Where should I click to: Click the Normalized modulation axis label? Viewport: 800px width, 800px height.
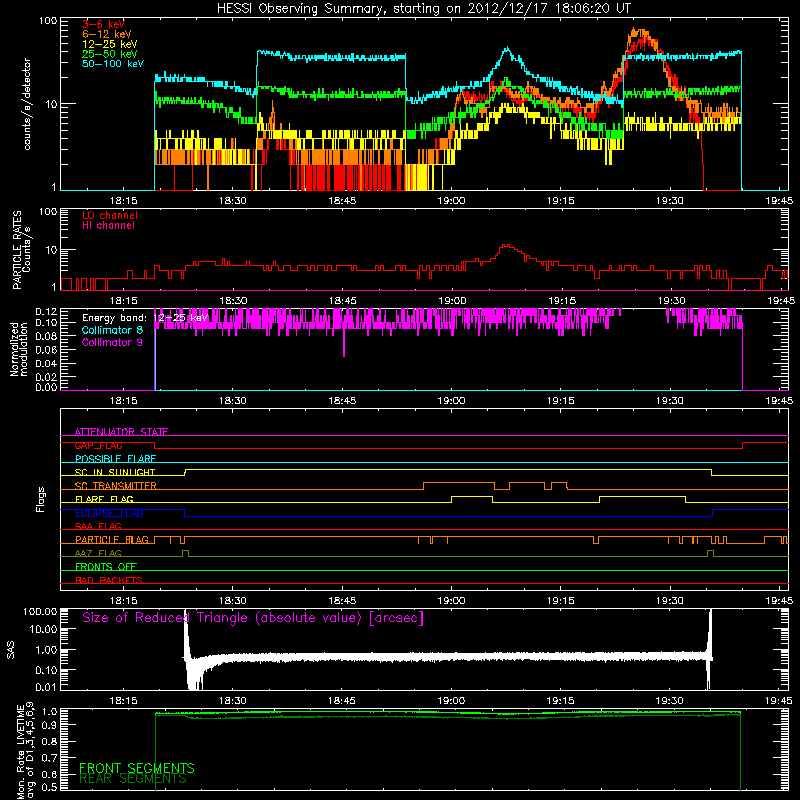[x=18, y=349]
